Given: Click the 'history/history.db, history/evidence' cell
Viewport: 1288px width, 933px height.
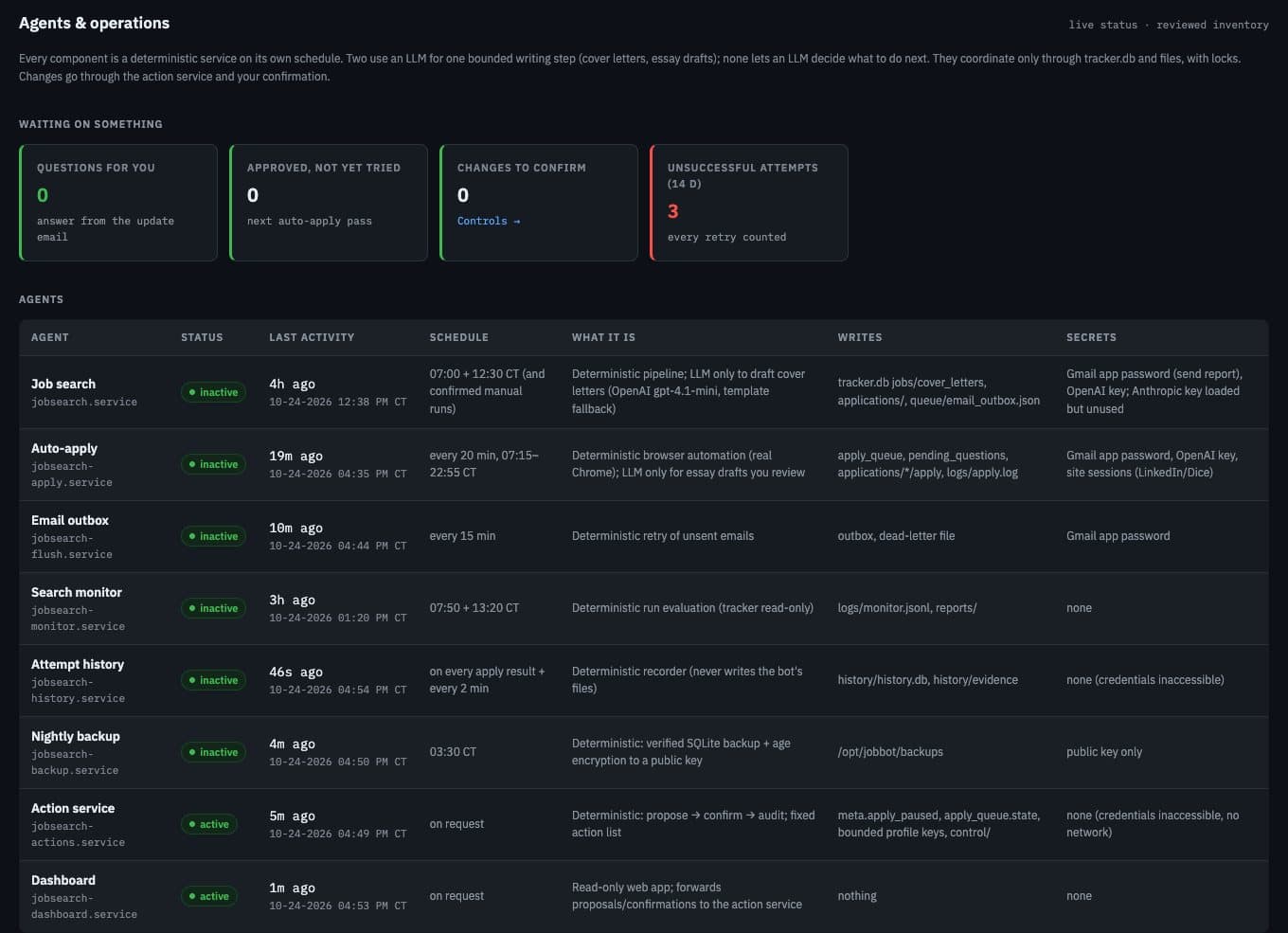Looking at the screenshot, I should (928, 680).
